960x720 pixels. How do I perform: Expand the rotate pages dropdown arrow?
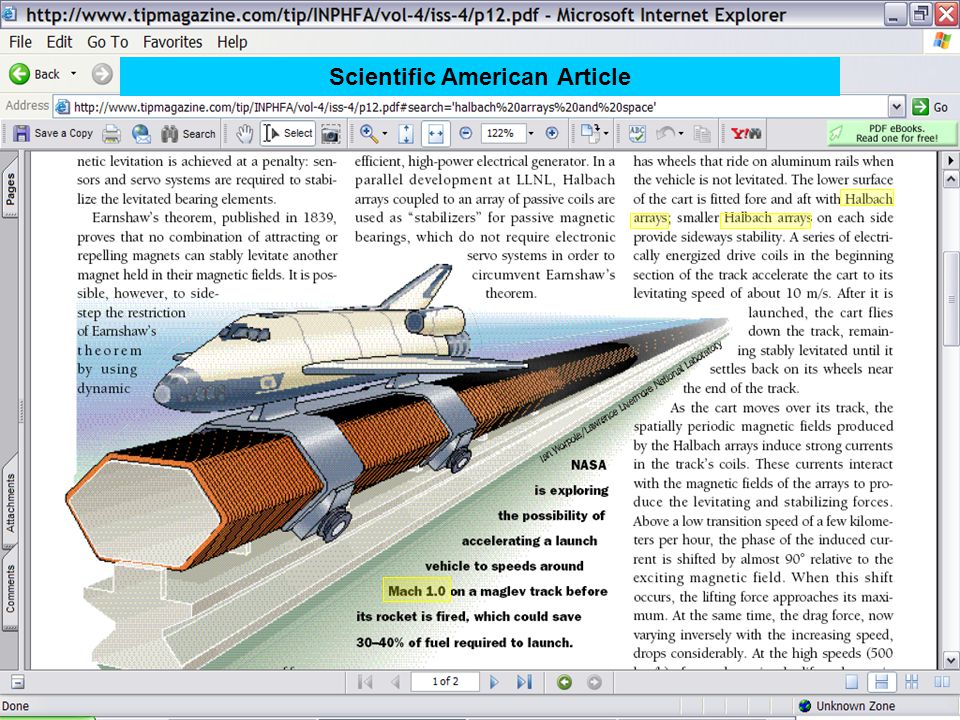[x=606, y=133]
